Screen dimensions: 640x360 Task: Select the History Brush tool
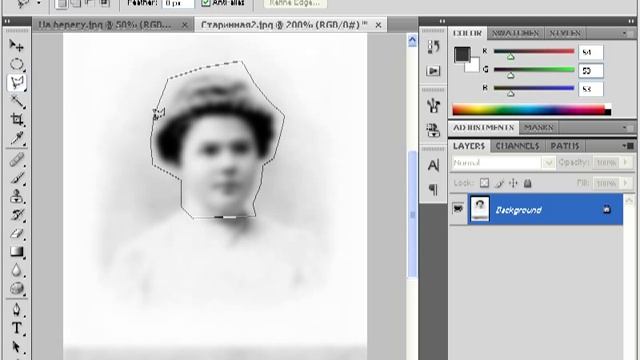pyautogui.click(x=16, y=215)
